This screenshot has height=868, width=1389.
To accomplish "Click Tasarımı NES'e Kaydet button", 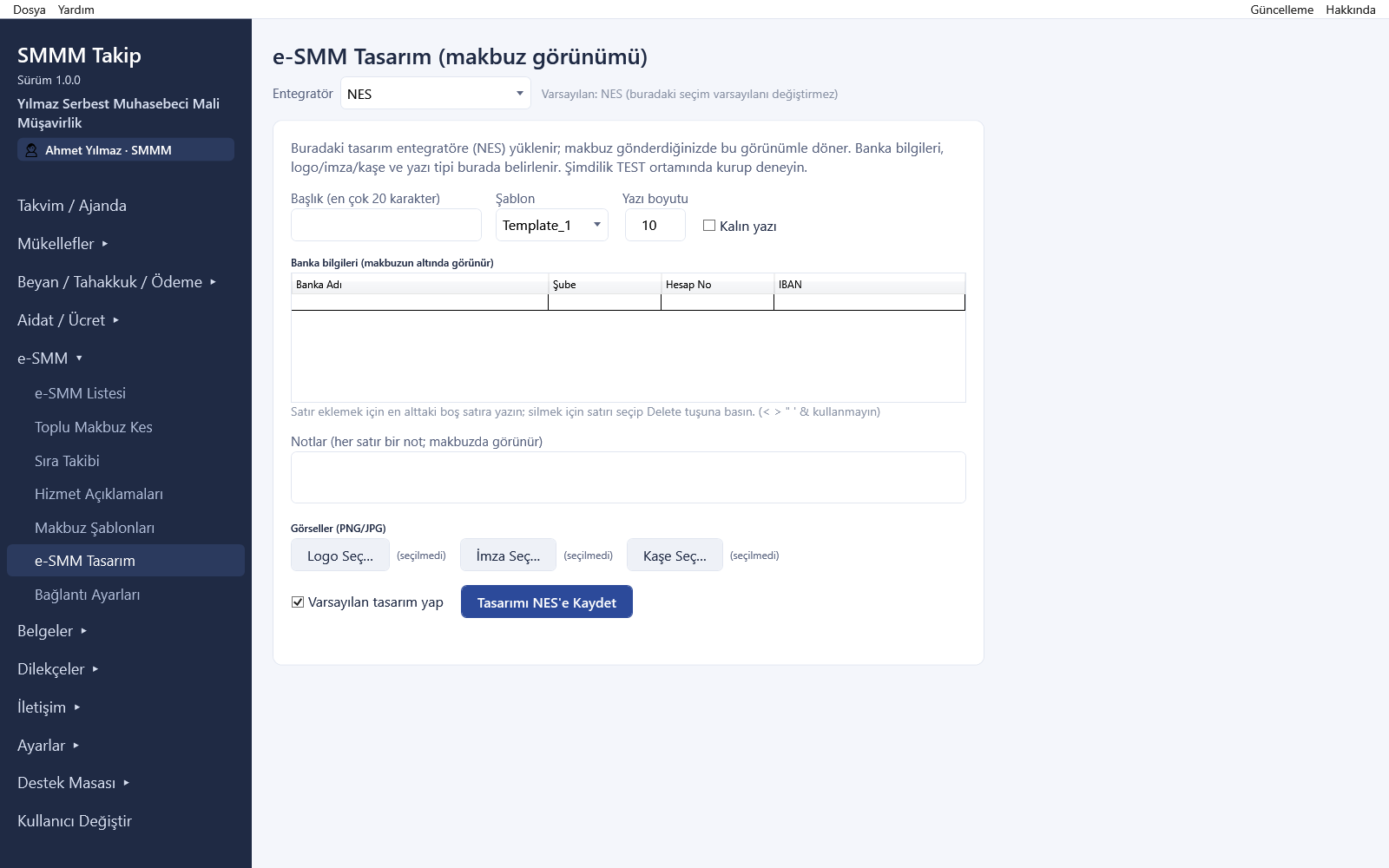I will pos(547,602).
